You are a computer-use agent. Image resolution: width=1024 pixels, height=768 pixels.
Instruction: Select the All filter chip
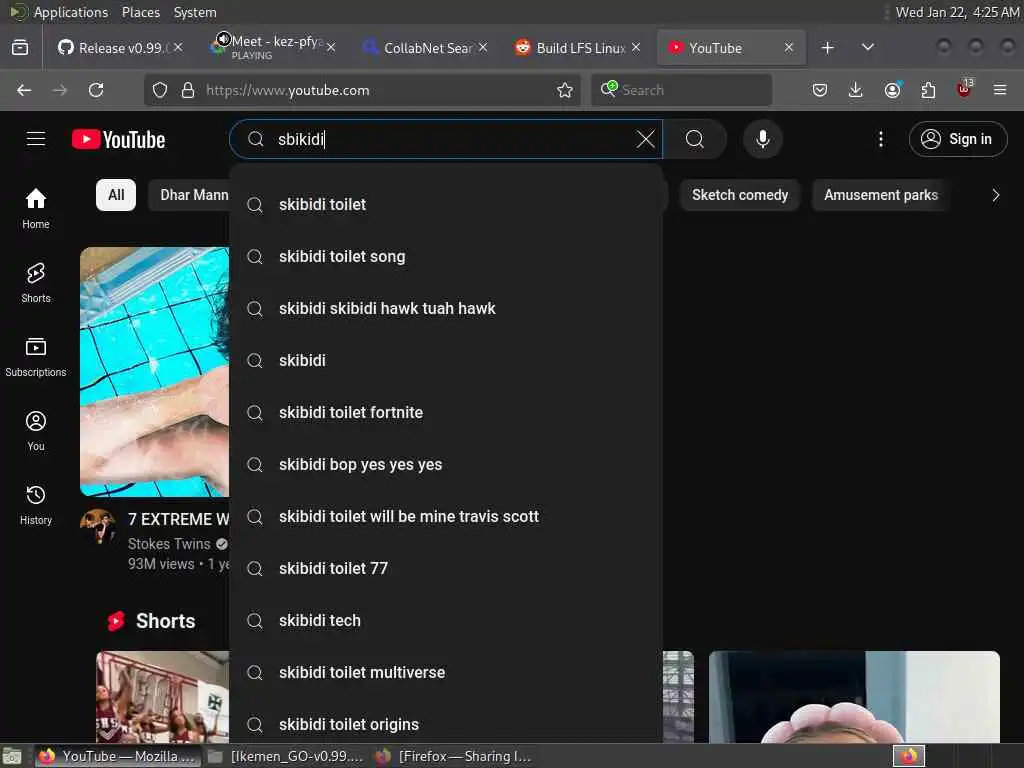point(116,195)
